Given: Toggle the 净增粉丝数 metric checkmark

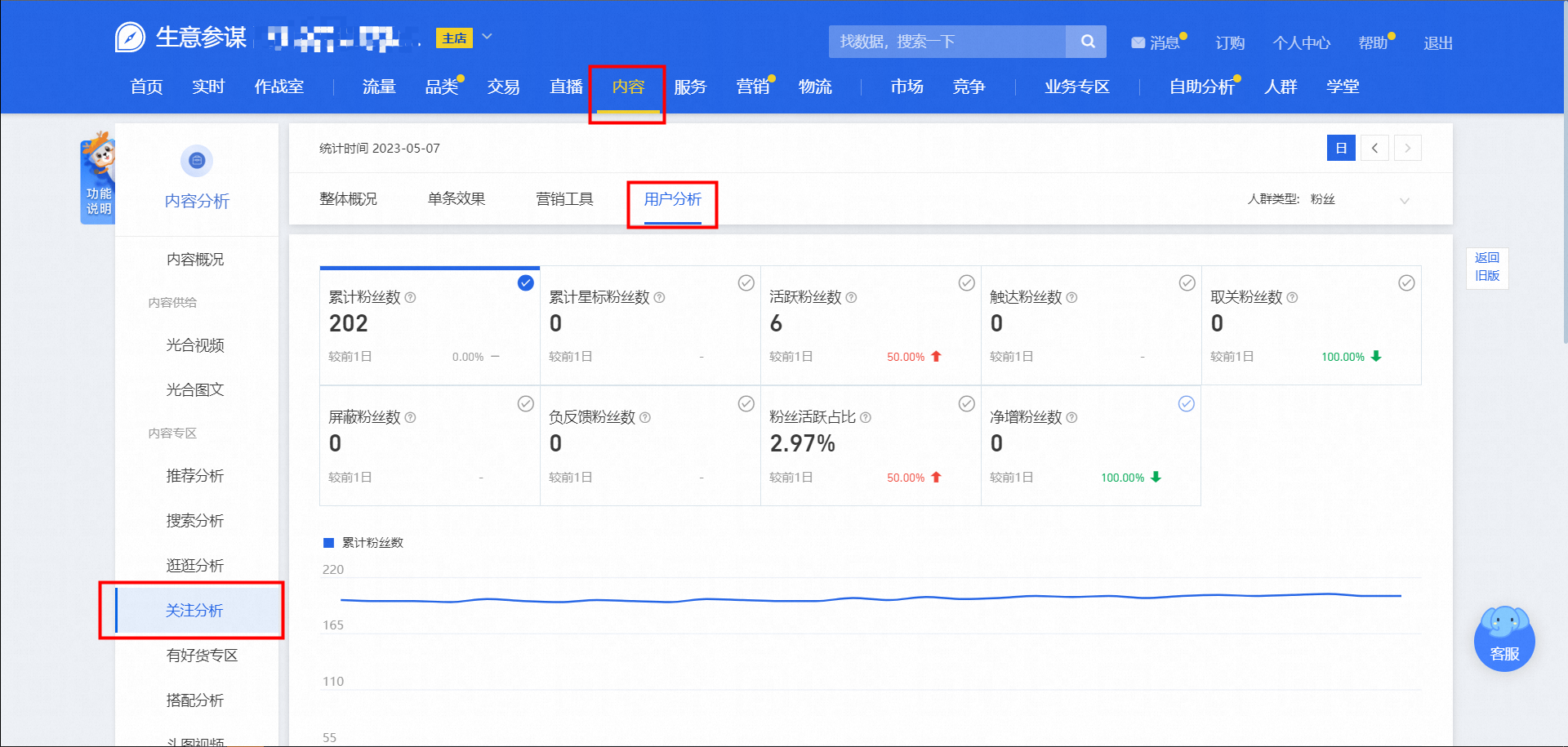Looking at the screenshot, I should (x=1187, y=403).
